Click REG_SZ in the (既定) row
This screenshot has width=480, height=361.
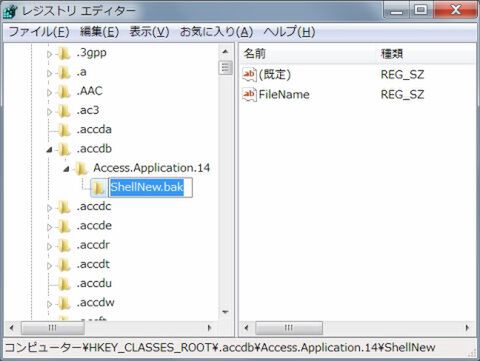pos(402,75)
